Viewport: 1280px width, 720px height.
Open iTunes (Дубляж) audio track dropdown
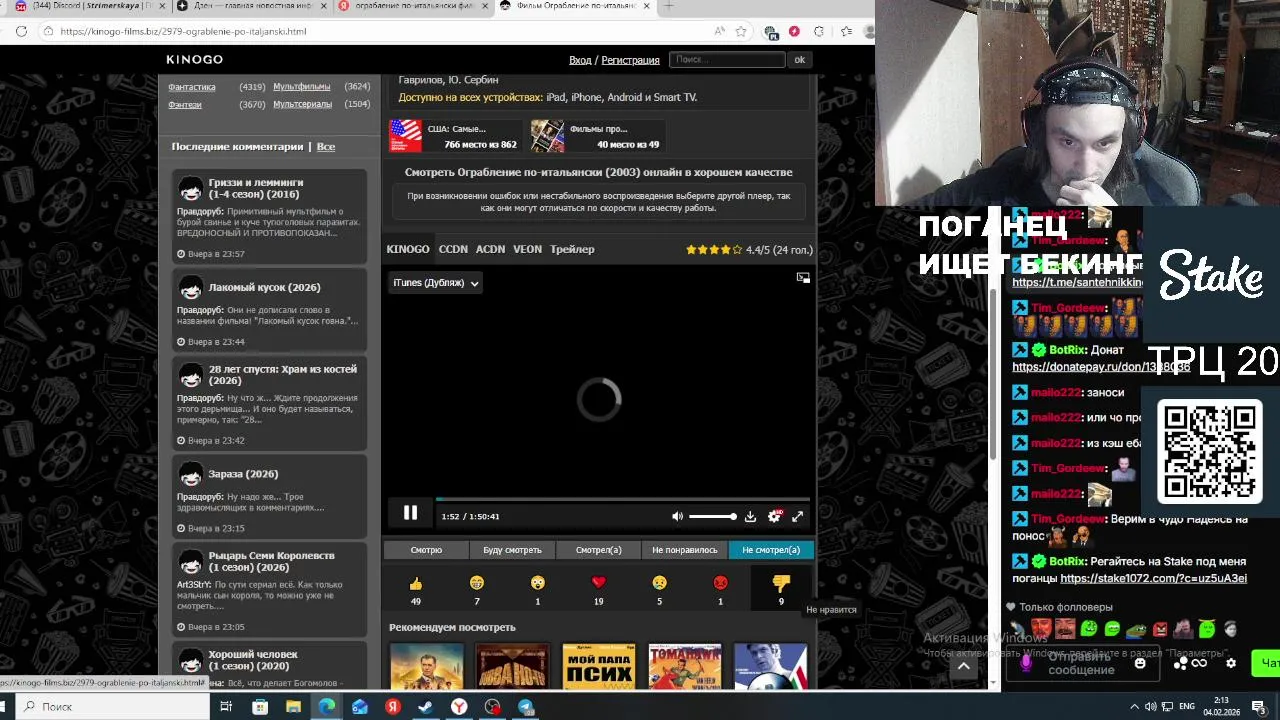tap(435, 283)
